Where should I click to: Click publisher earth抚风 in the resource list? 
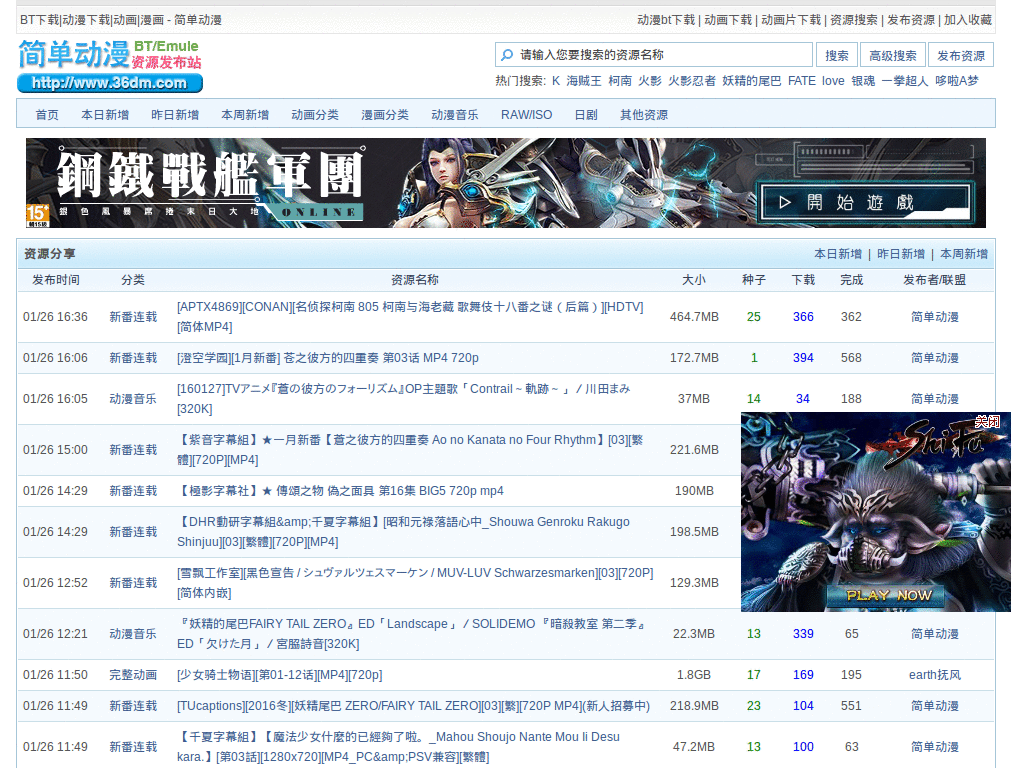[933, 675]
